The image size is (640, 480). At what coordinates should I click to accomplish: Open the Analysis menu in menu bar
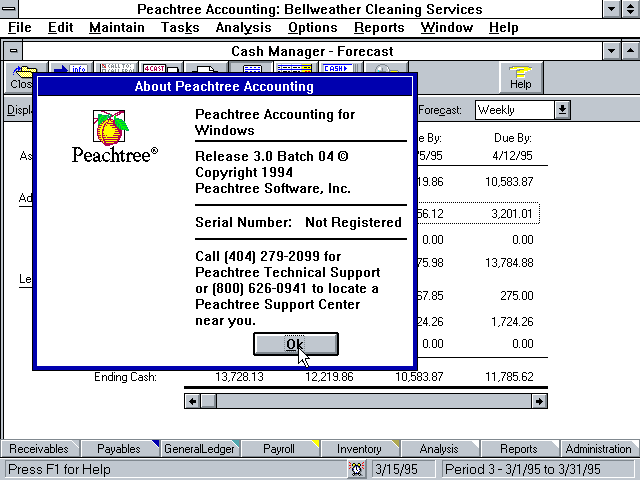243,27
